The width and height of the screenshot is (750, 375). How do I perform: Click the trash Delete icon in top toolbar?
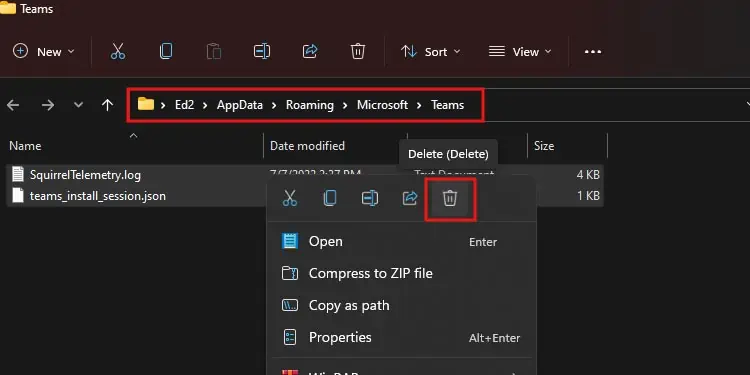[358, 51]
